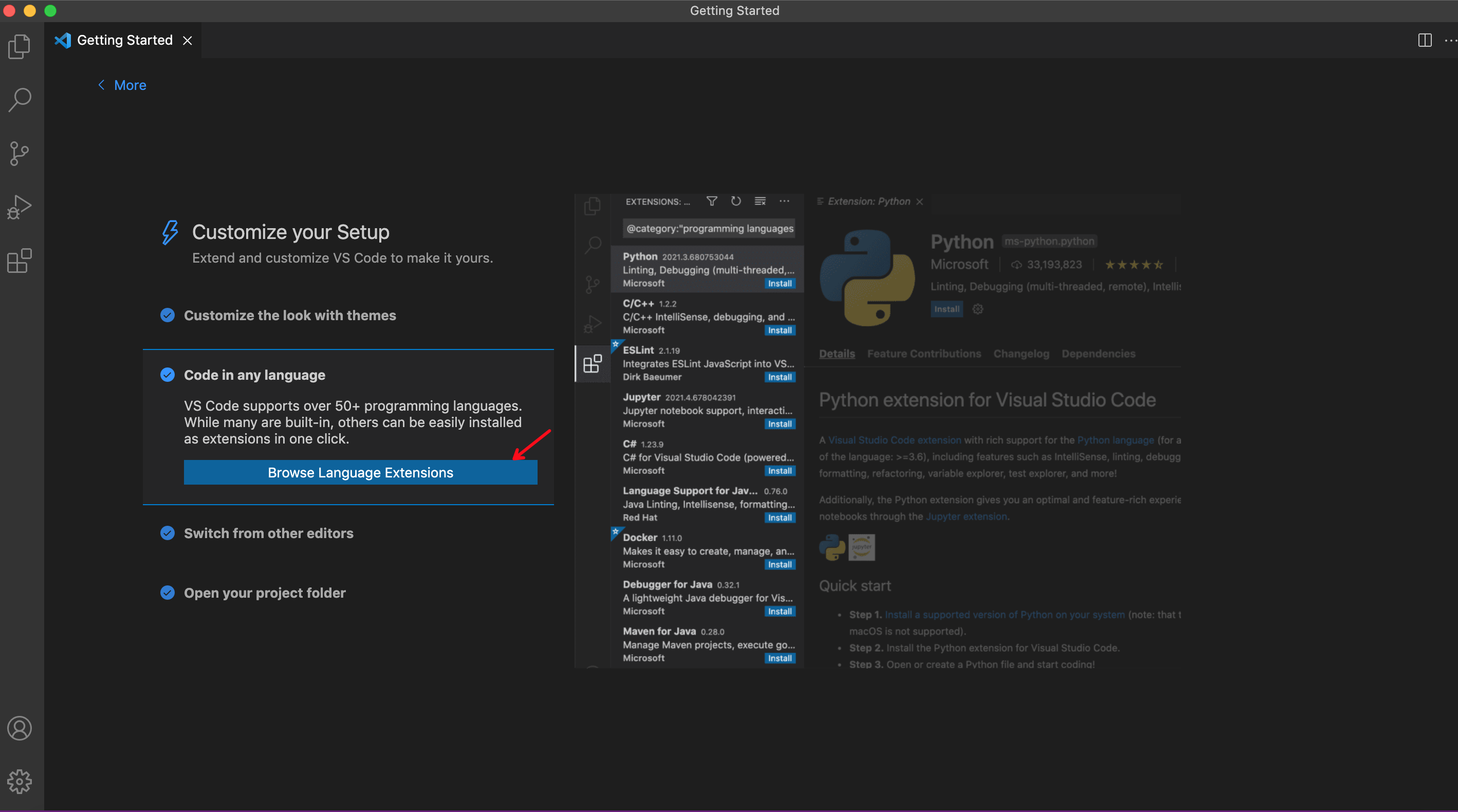Toggle check mark for Switch from other editors
Image resolution: width=1458 pixels, height=812 pixels.
click(168, 533)
